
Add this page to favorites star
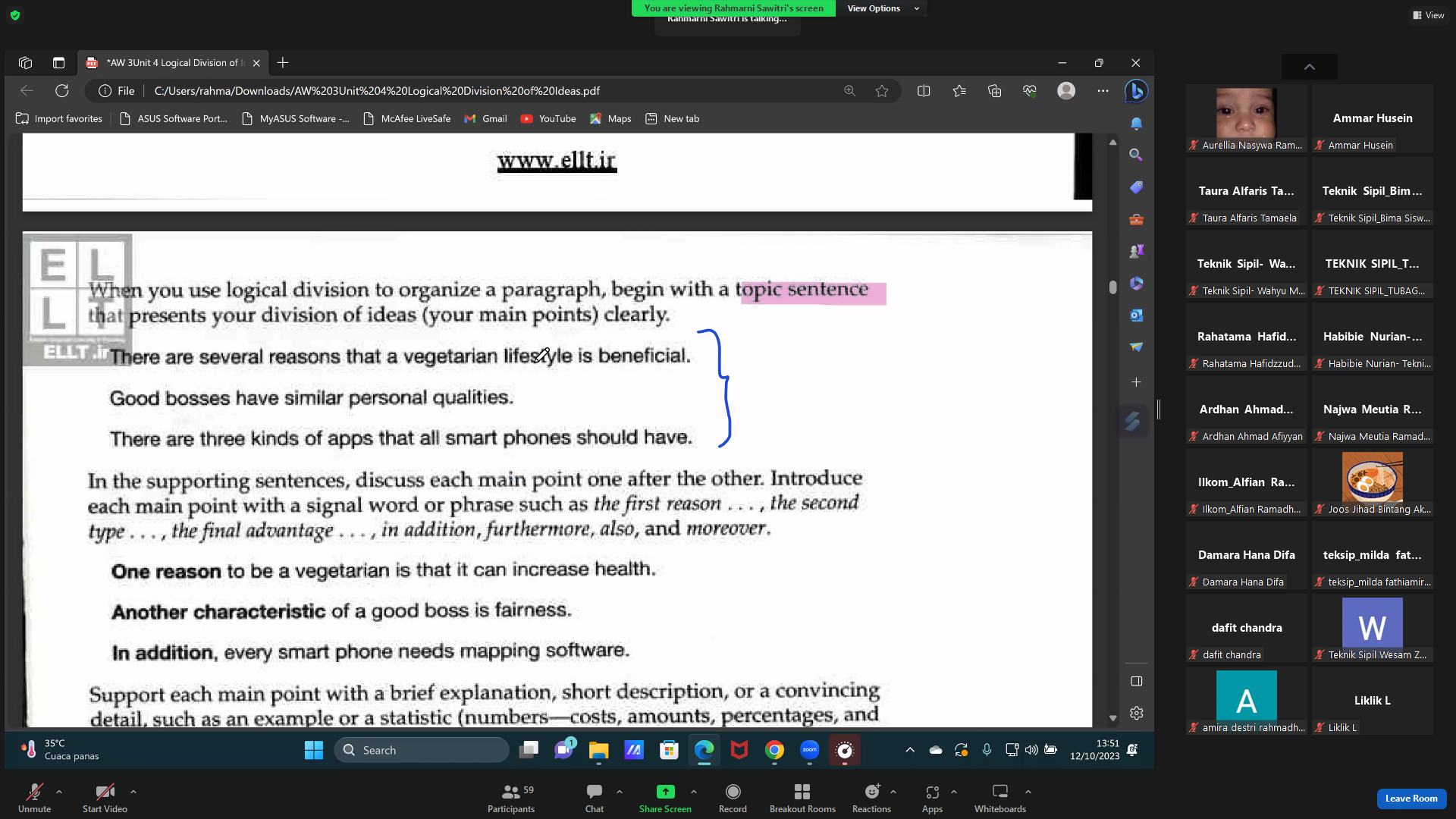882,91
